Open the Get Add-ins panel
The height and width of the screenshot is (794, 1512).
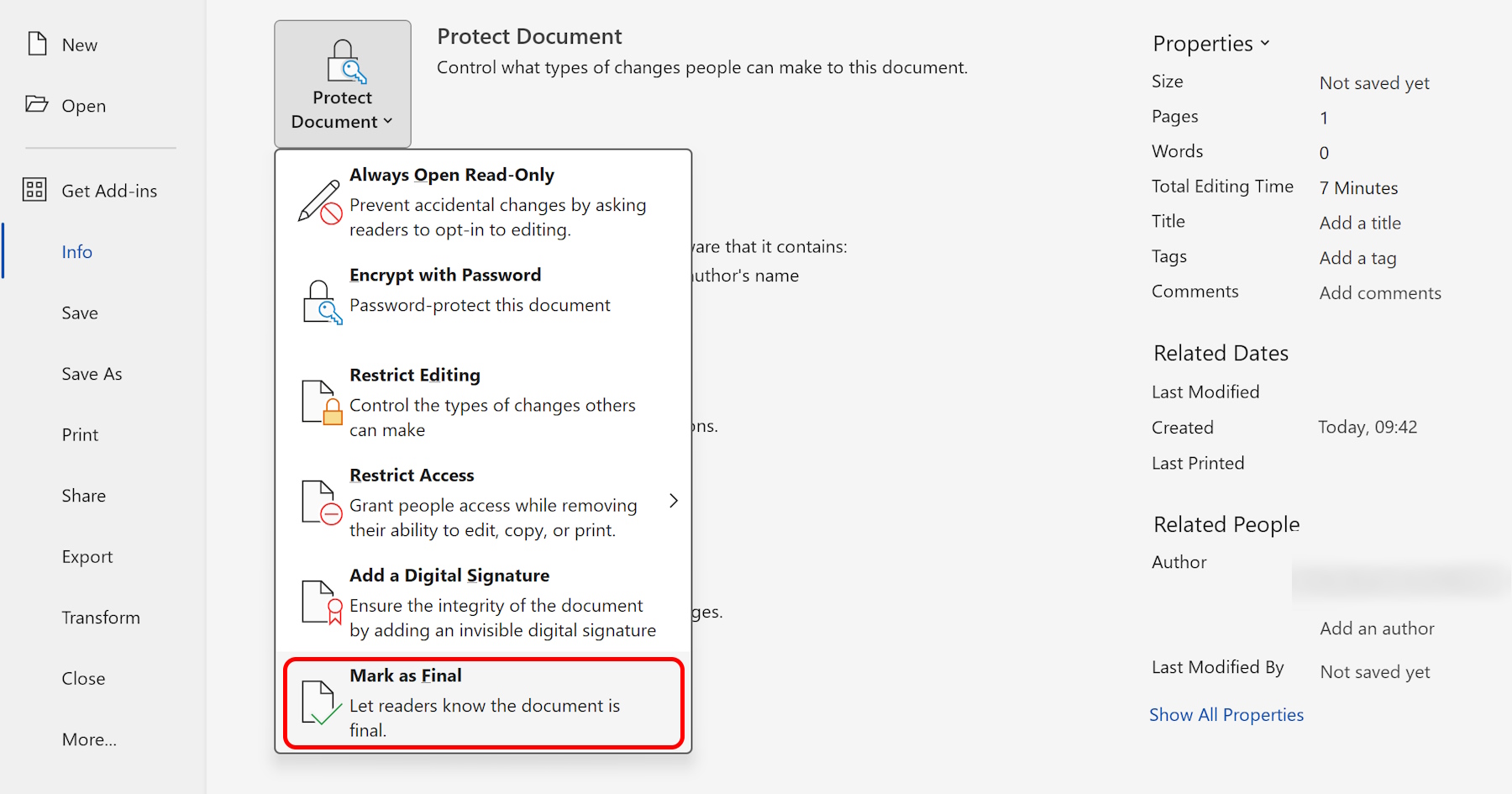108,190
